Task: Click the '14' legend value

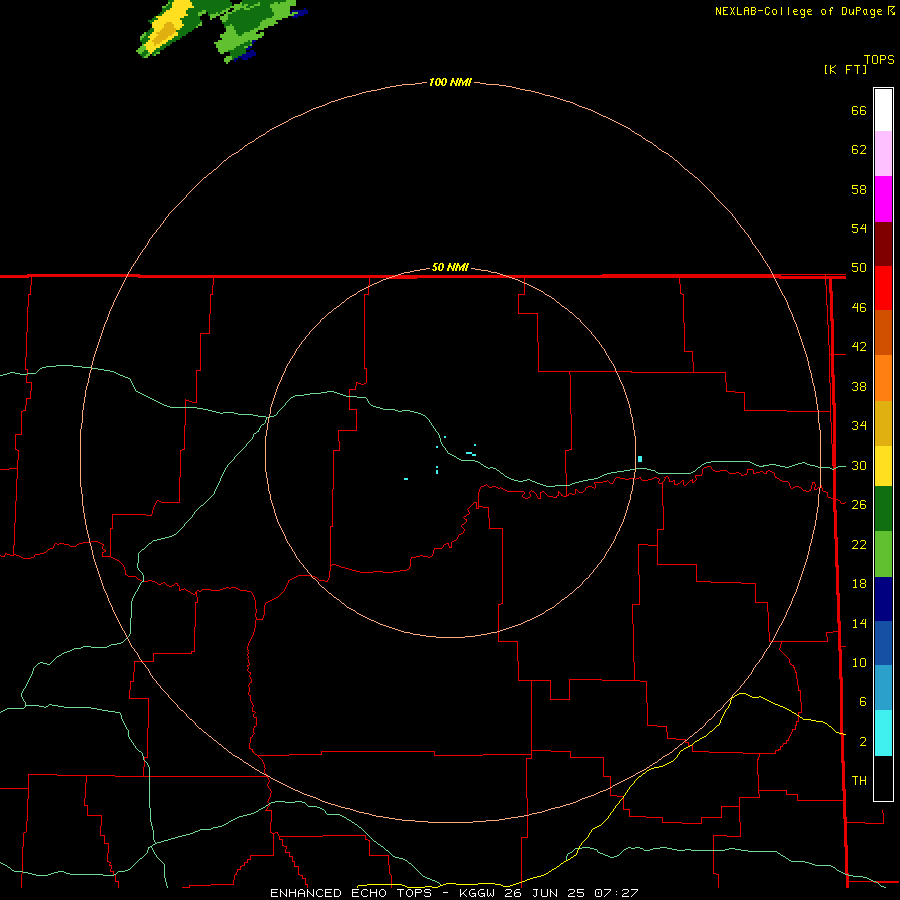Action: 859,623
